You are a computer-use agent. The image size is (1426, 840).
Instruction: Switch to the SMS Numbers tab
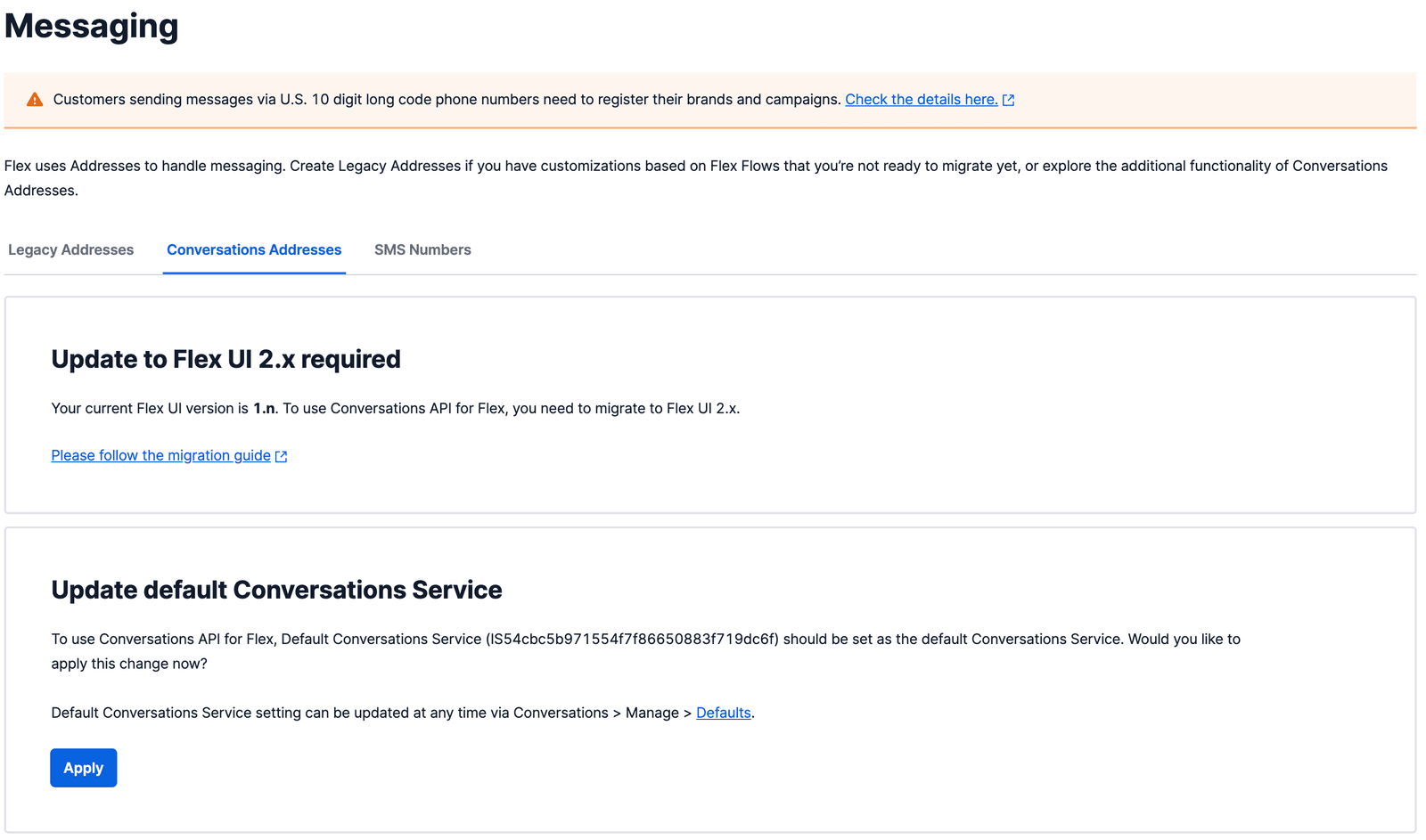(x=422, y=249)
